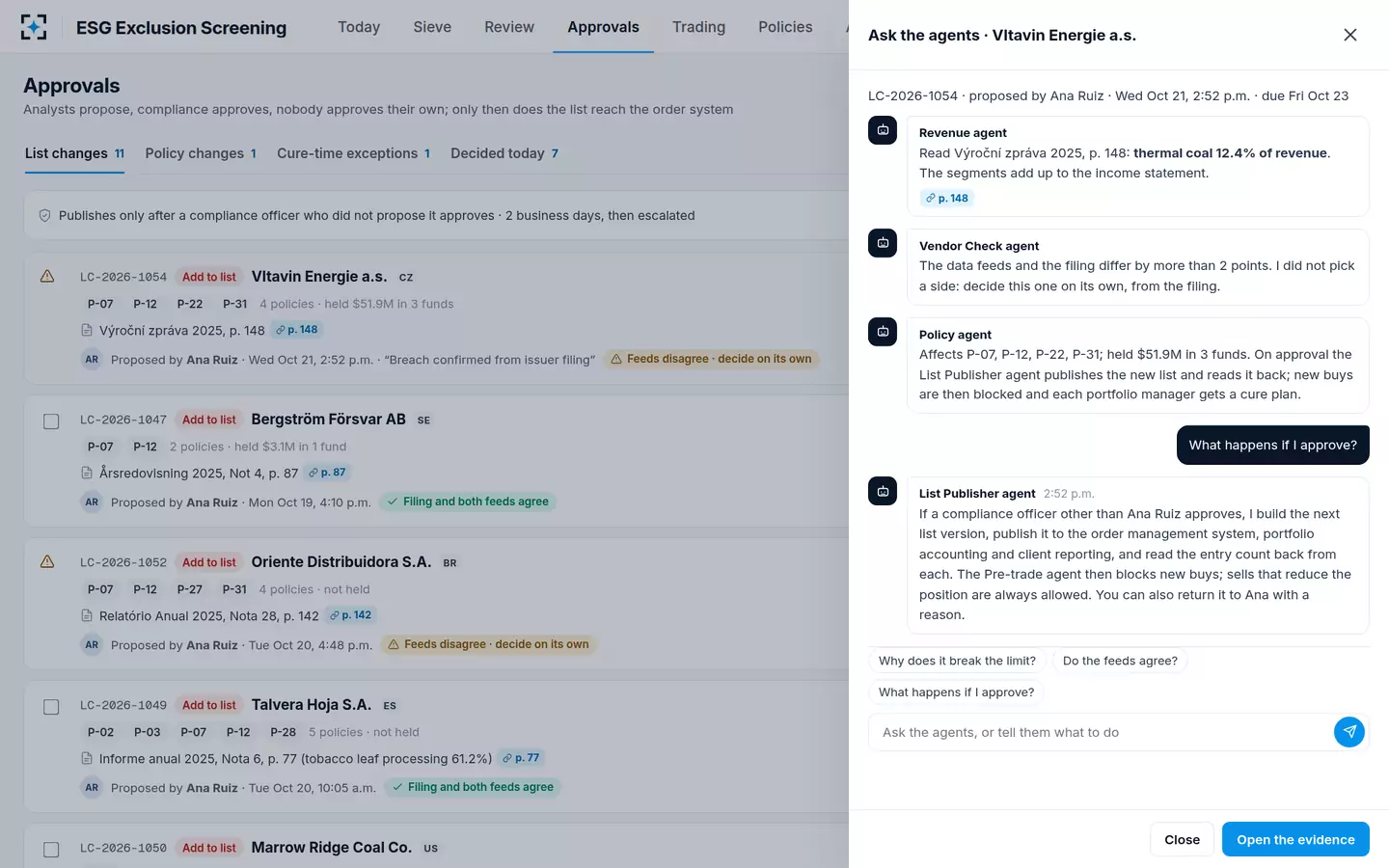Open the p. 142 link for Relatório Anual 2025
Screen dimensions: 1389x868
point(350,615)
